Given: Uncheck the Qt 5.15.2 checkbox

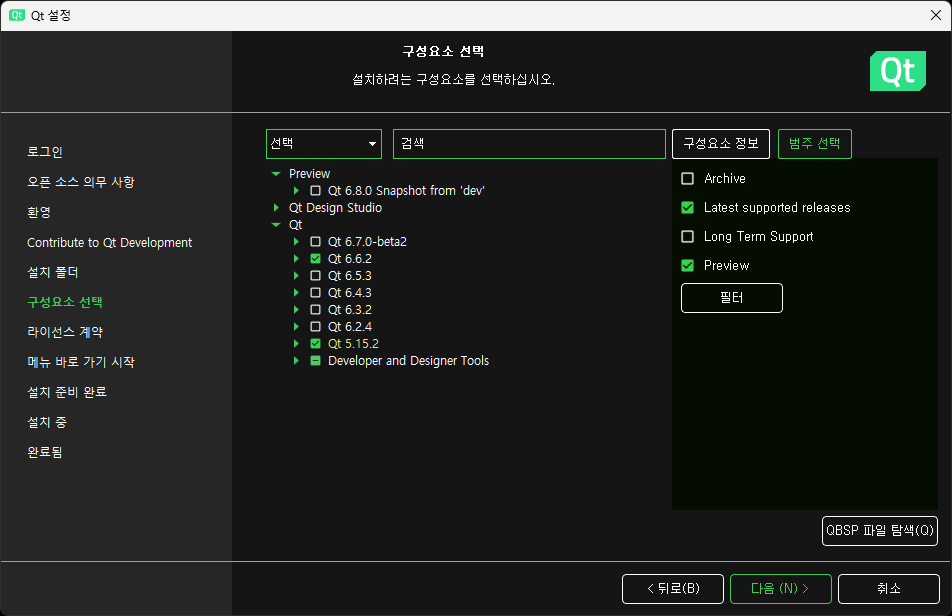Looking at the screenshot, I should point(315,344).
